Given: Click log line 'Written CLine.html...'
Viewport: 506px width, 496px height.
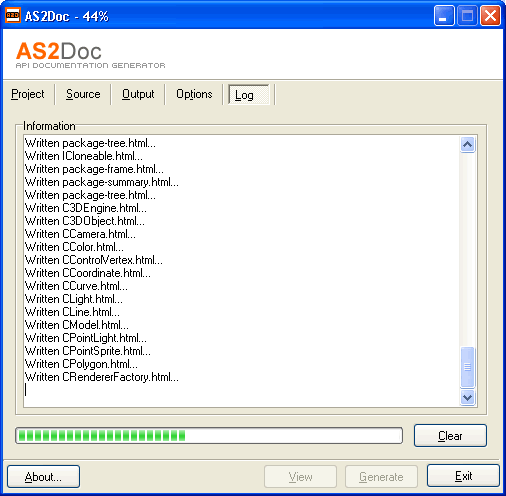Looking at the screenshot, I should click(72, 312).
